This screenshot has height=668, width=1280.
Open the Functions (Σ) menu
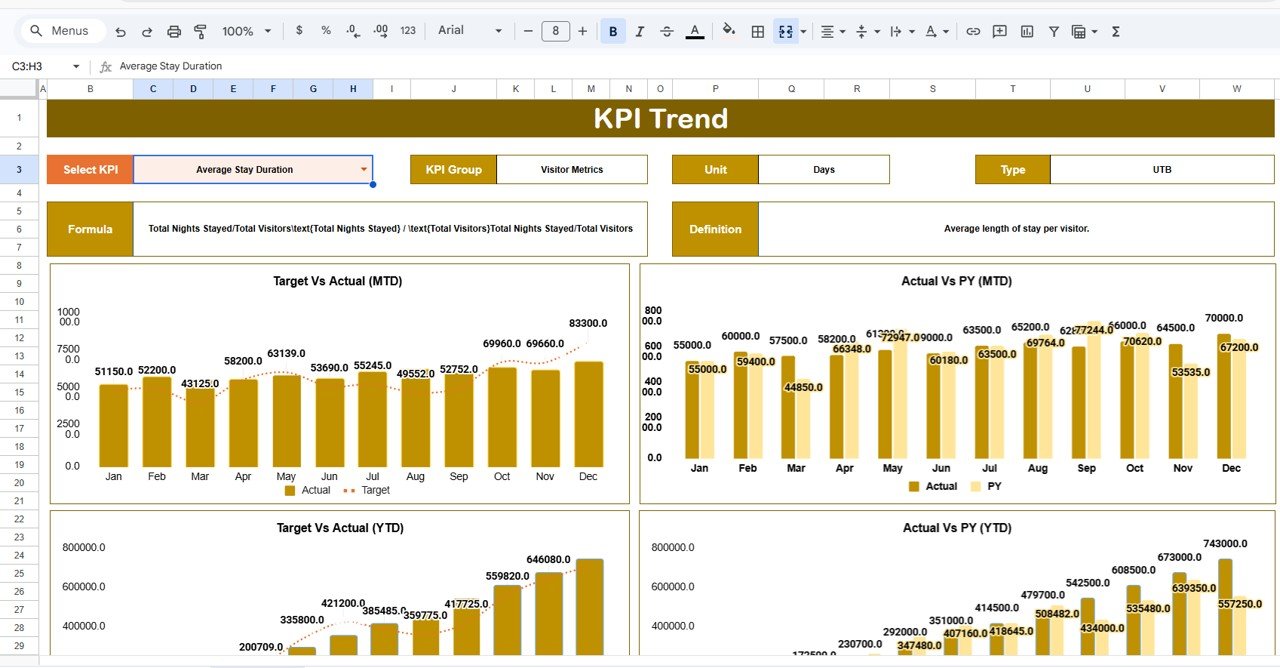click(1115, 31)
